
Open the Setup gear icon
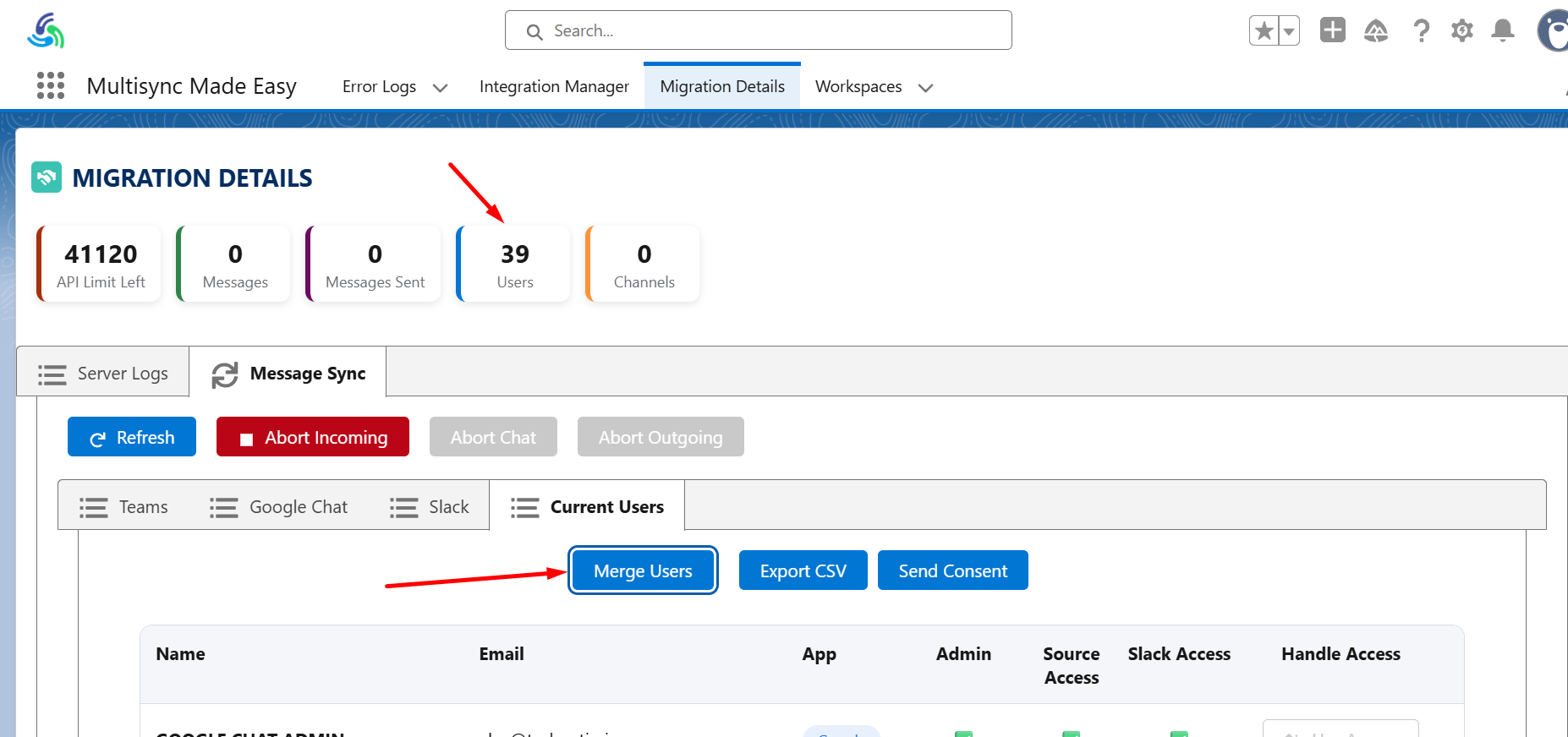pyautogui.click(x=1462, y=31)
